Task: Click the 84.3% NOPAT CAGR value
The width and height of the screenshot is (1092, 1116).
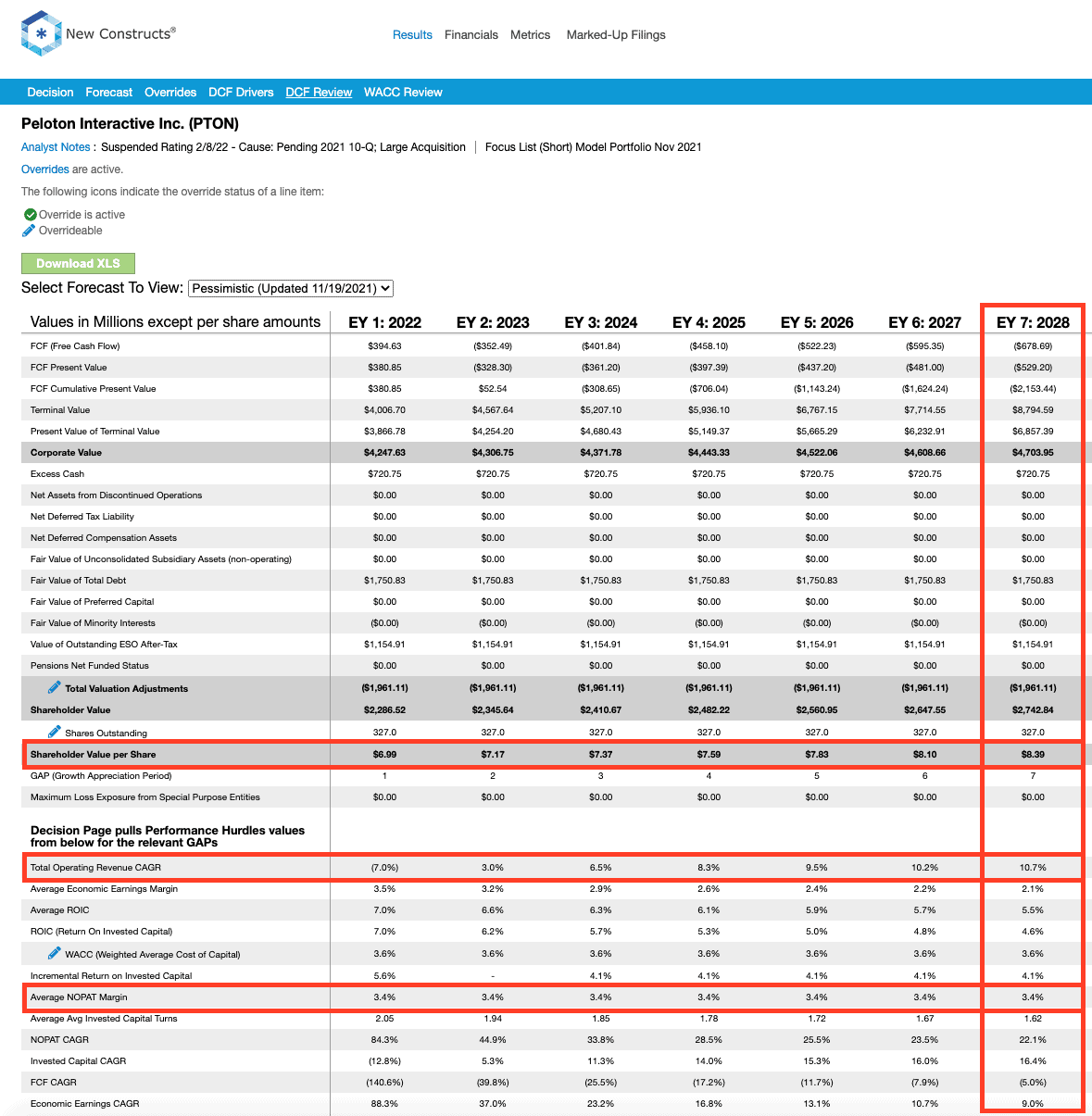Action: point(384,1040)
